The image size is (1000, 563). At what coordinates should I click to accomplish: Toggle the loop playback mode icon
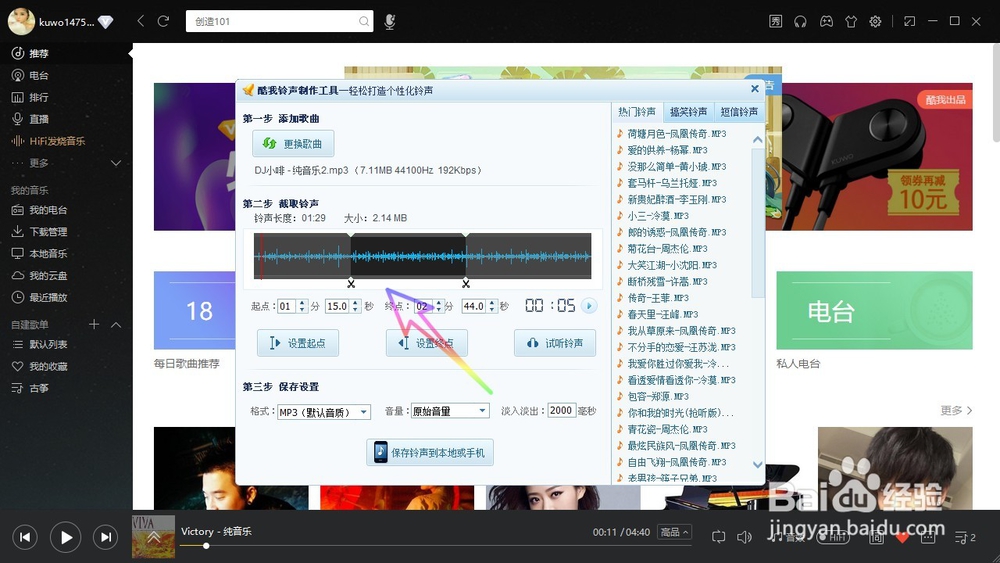tap(719, 537)
